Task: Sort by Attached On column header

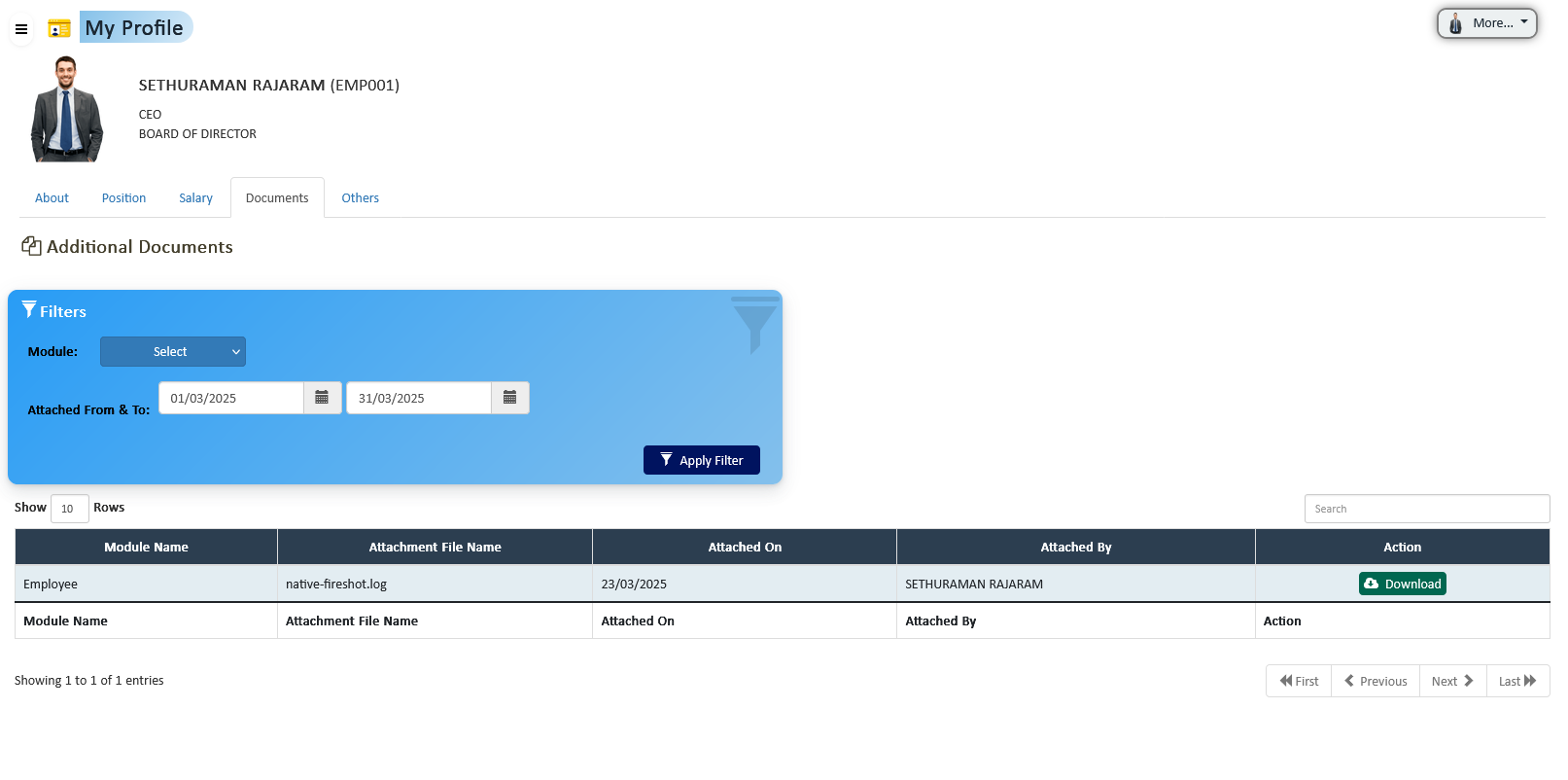Action: pyautogui.click(x=745, y=548)
